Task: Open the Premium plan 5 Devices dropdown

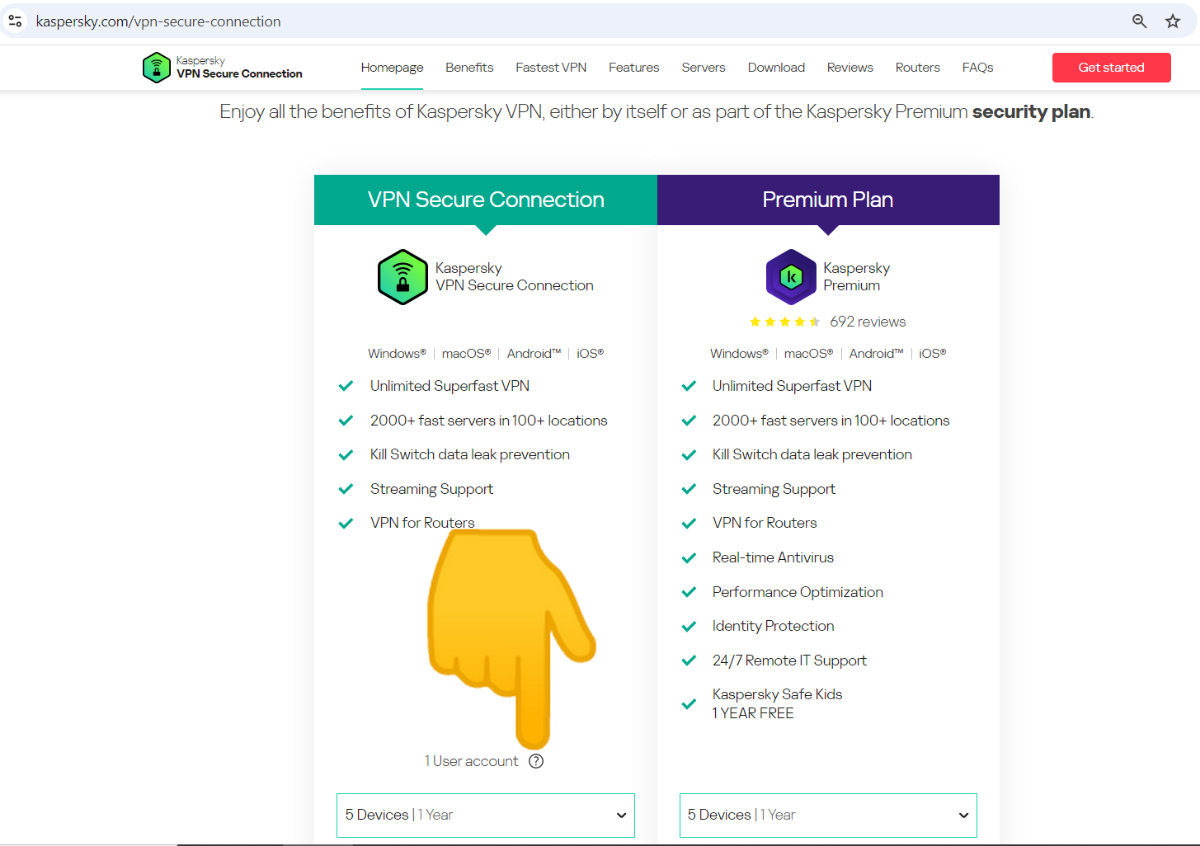Action: coord(828,815)
